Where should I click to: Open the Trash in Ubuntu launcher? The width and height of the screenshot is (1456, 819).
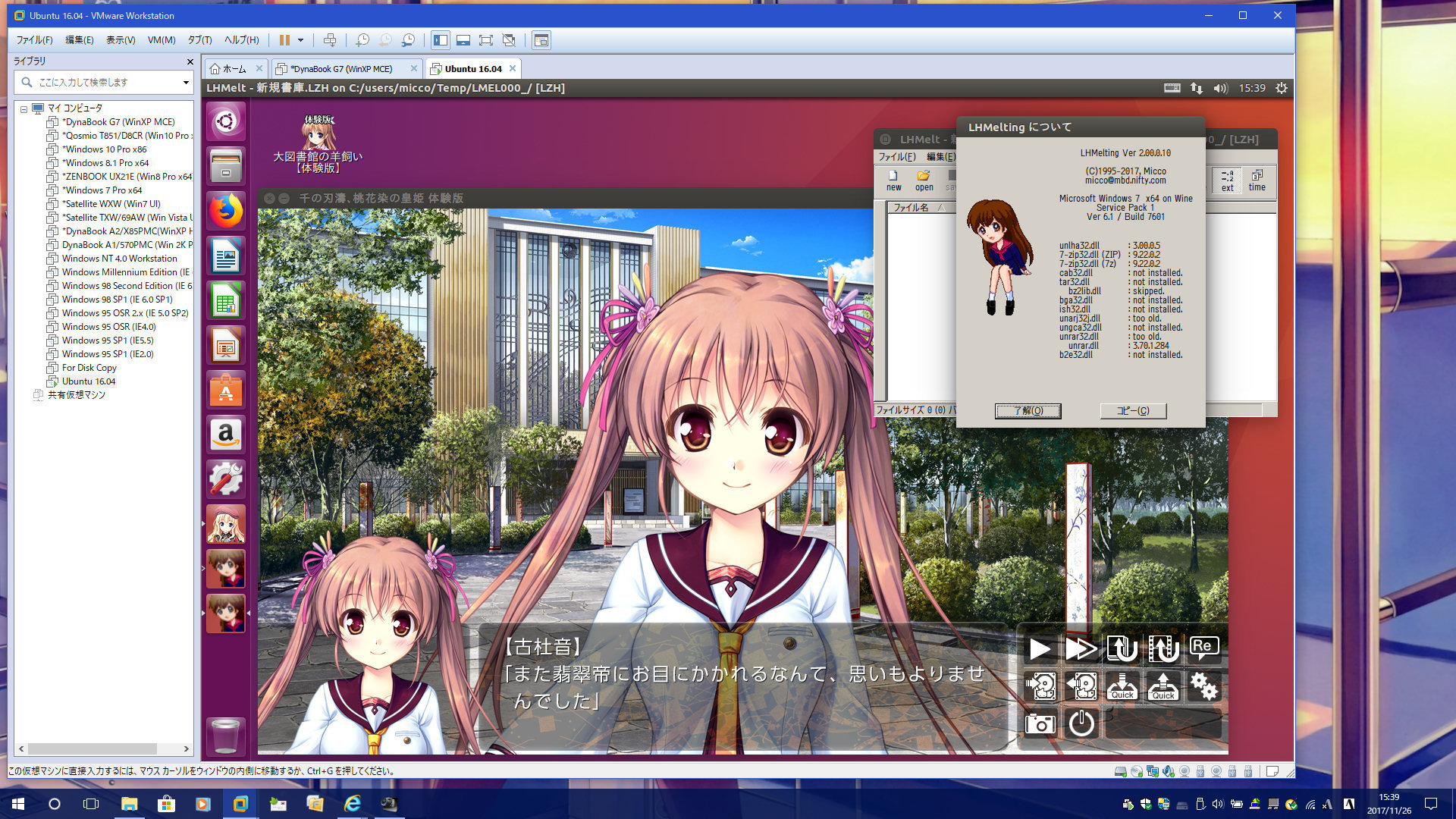point(226,736)
